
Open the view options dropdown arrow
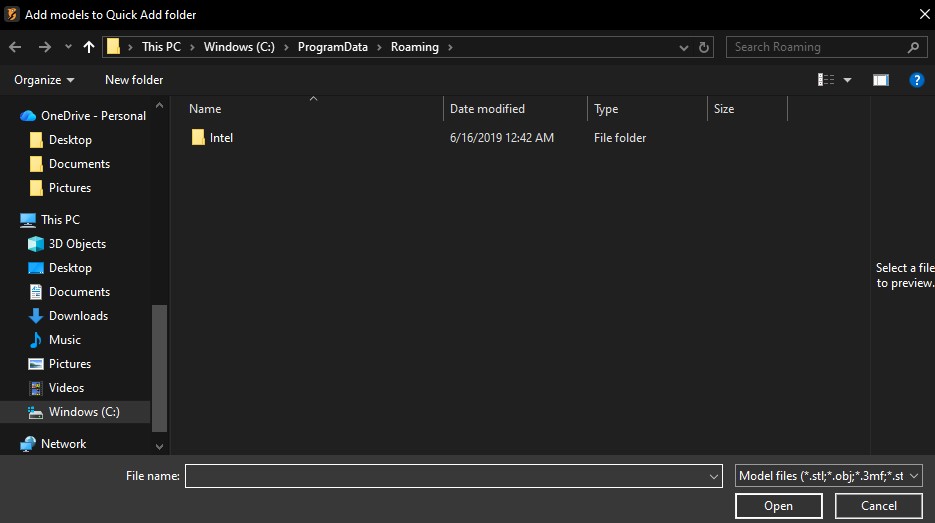[847, 80]
